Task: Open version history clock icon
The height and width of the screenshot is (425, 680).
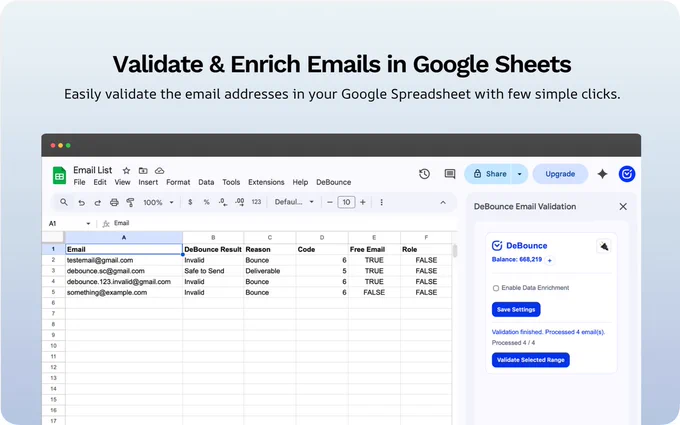Action: pos(425,174)
